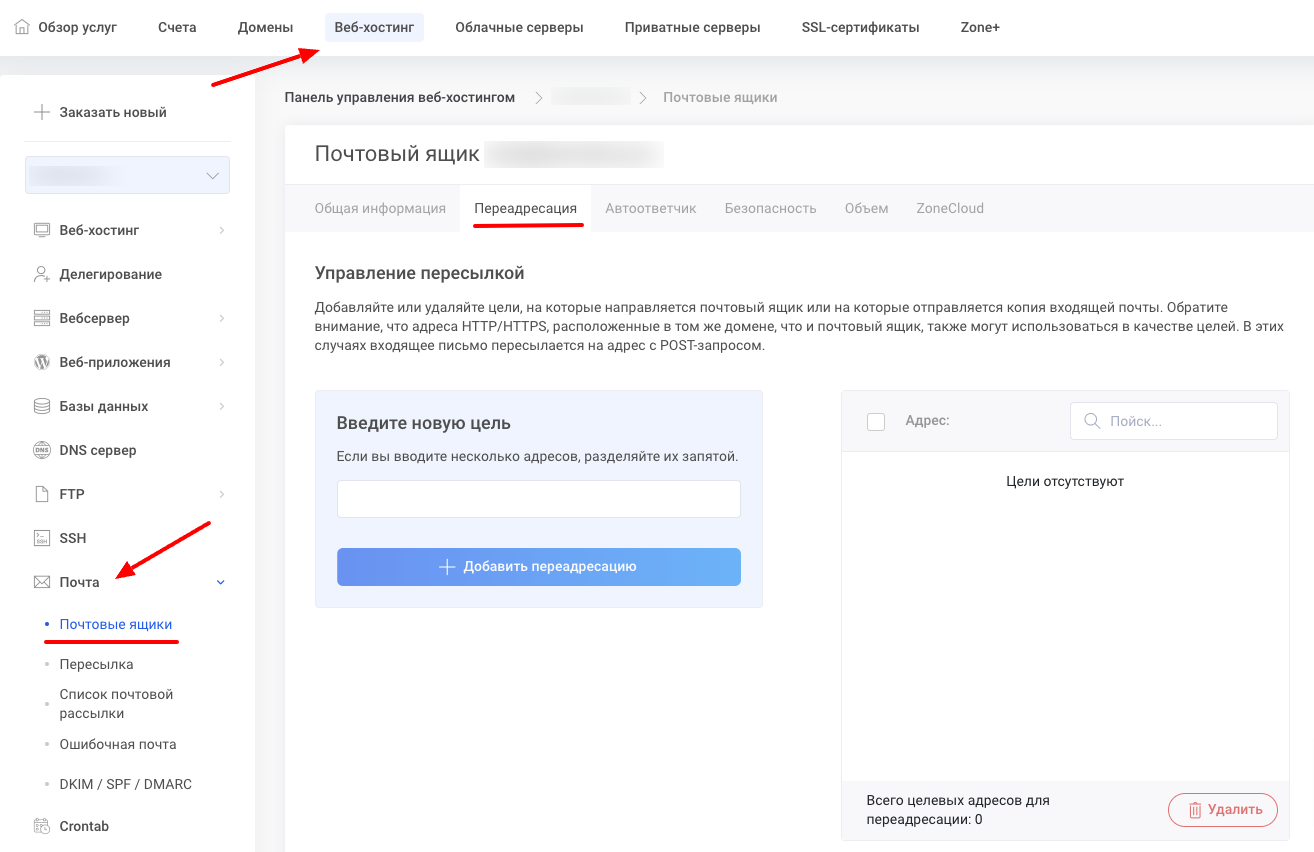The height and width of the screenshot is (852, 1314).
Task: Click the monitor icon next to Веб-хостинг in sidebar
Action: [42, 230]
